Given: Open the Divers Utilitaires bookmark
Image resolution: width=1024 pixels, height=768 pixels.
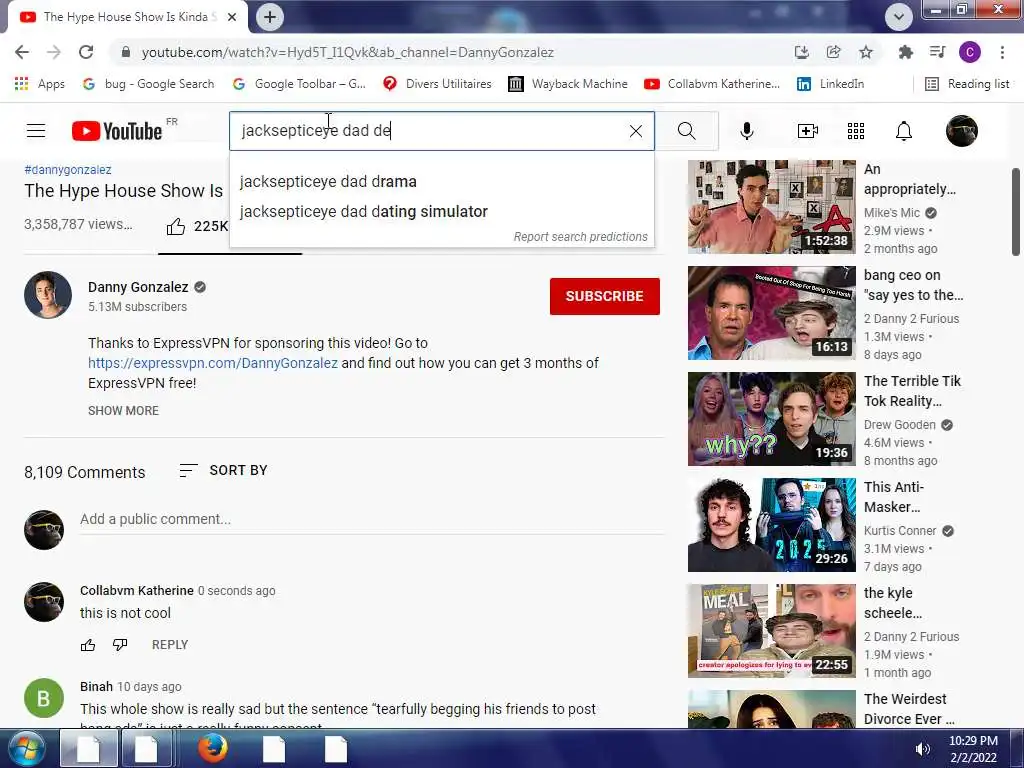Looking at the screenshot, I should (438, 84).
